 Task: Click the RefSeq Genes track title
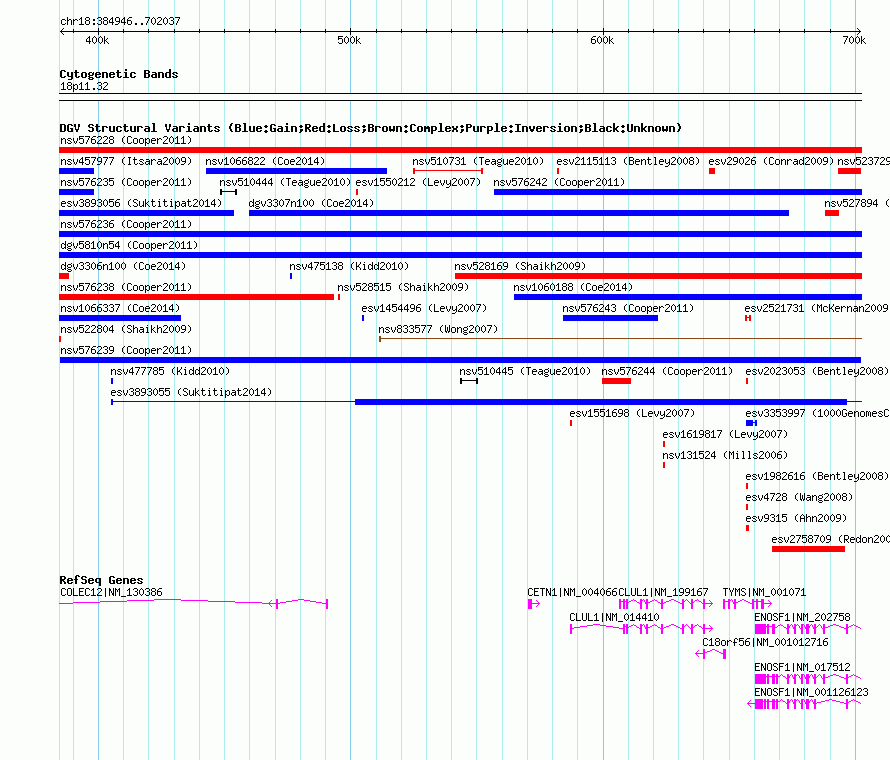101,580
